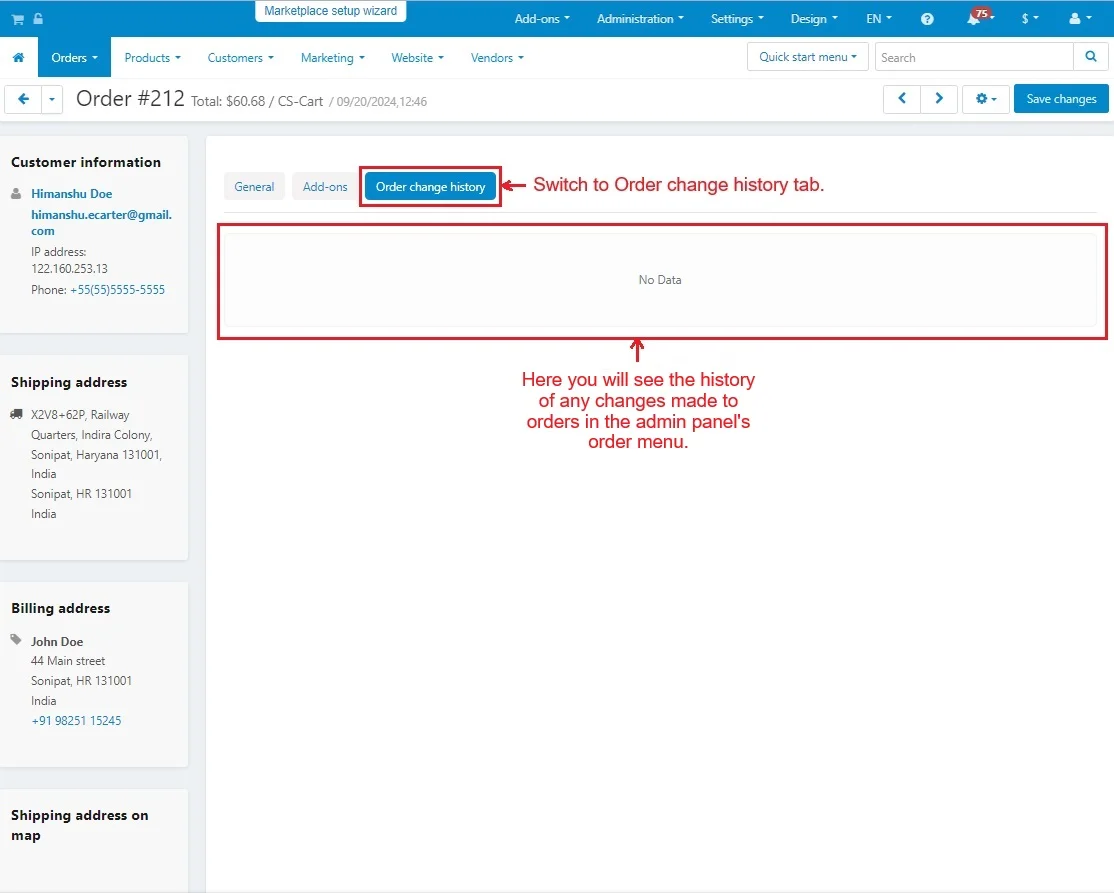Focus the Search input field
The image size is (1114, 893).
[973, 57]
